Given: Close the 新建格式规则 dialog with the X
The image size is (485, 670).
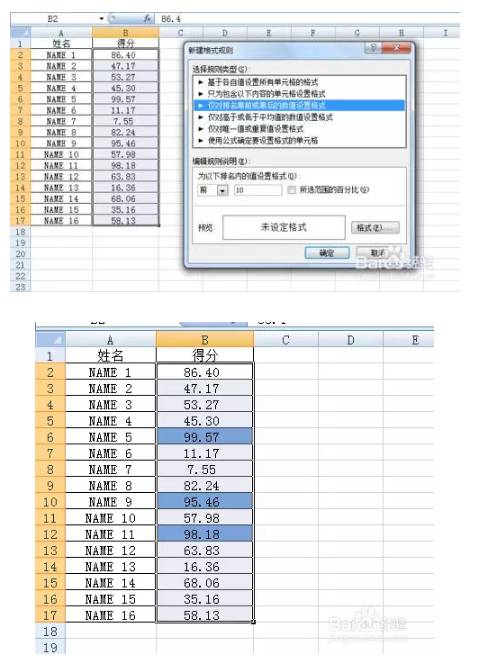Looking at the screenshot, I should 397,48.
